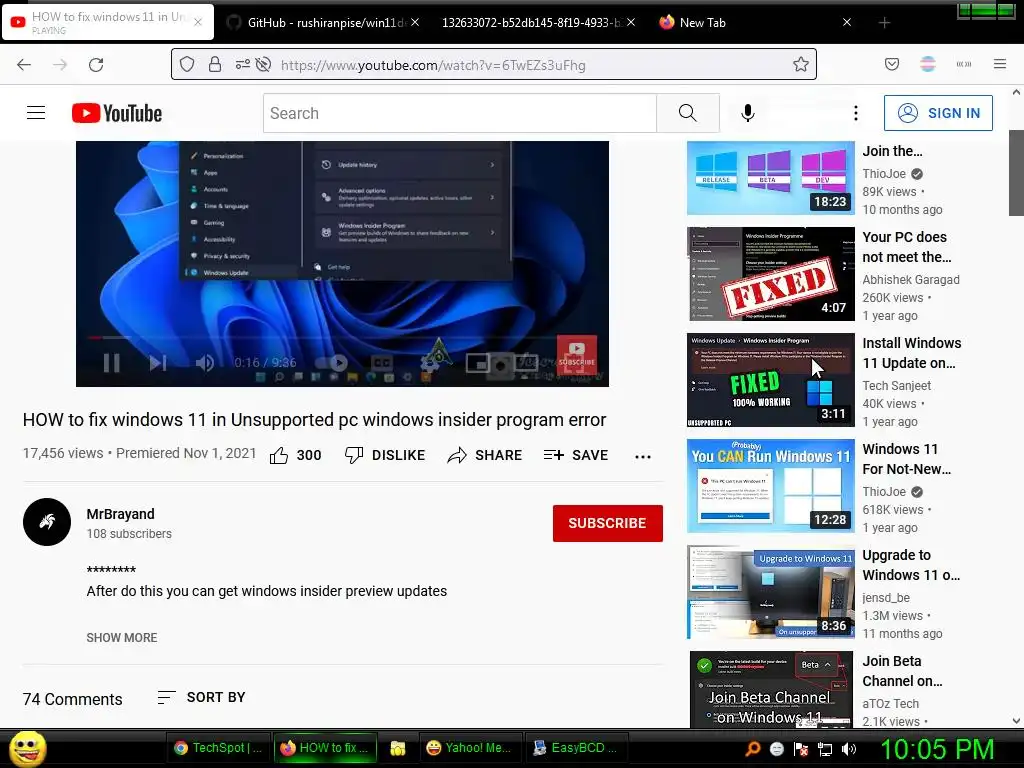The width and height of the screenshot is (1024, 768).
Task: Open YouTube settings three-dot menu
Action: (x=856, y=113)
